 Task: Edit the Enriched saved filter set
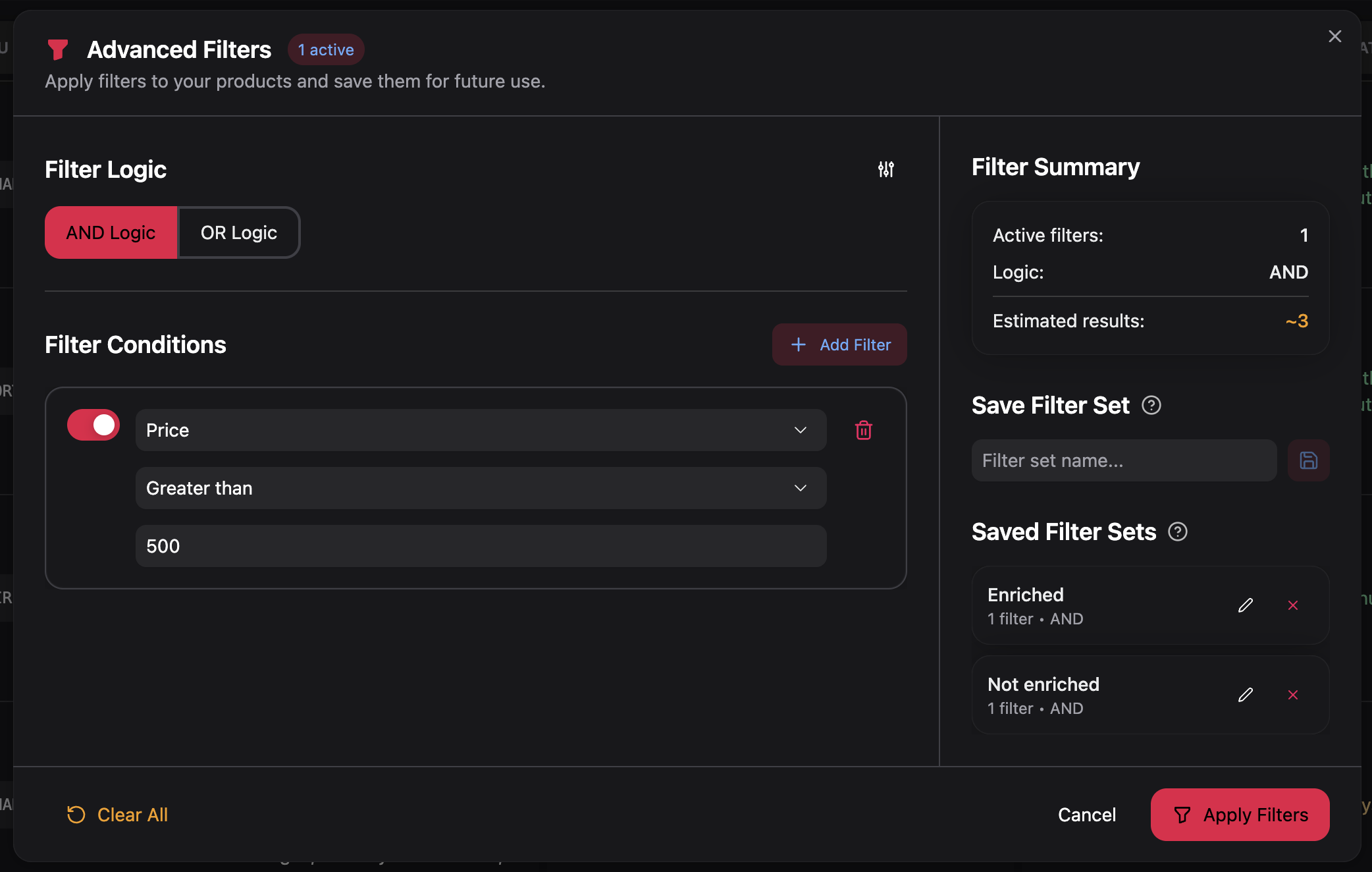click(1245, 605)
